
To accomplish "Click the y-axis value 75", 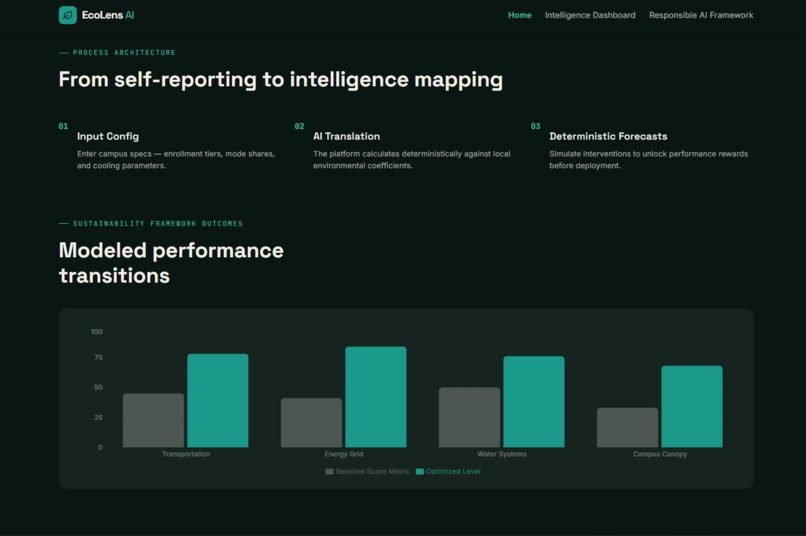I will [x=98, y=357].
